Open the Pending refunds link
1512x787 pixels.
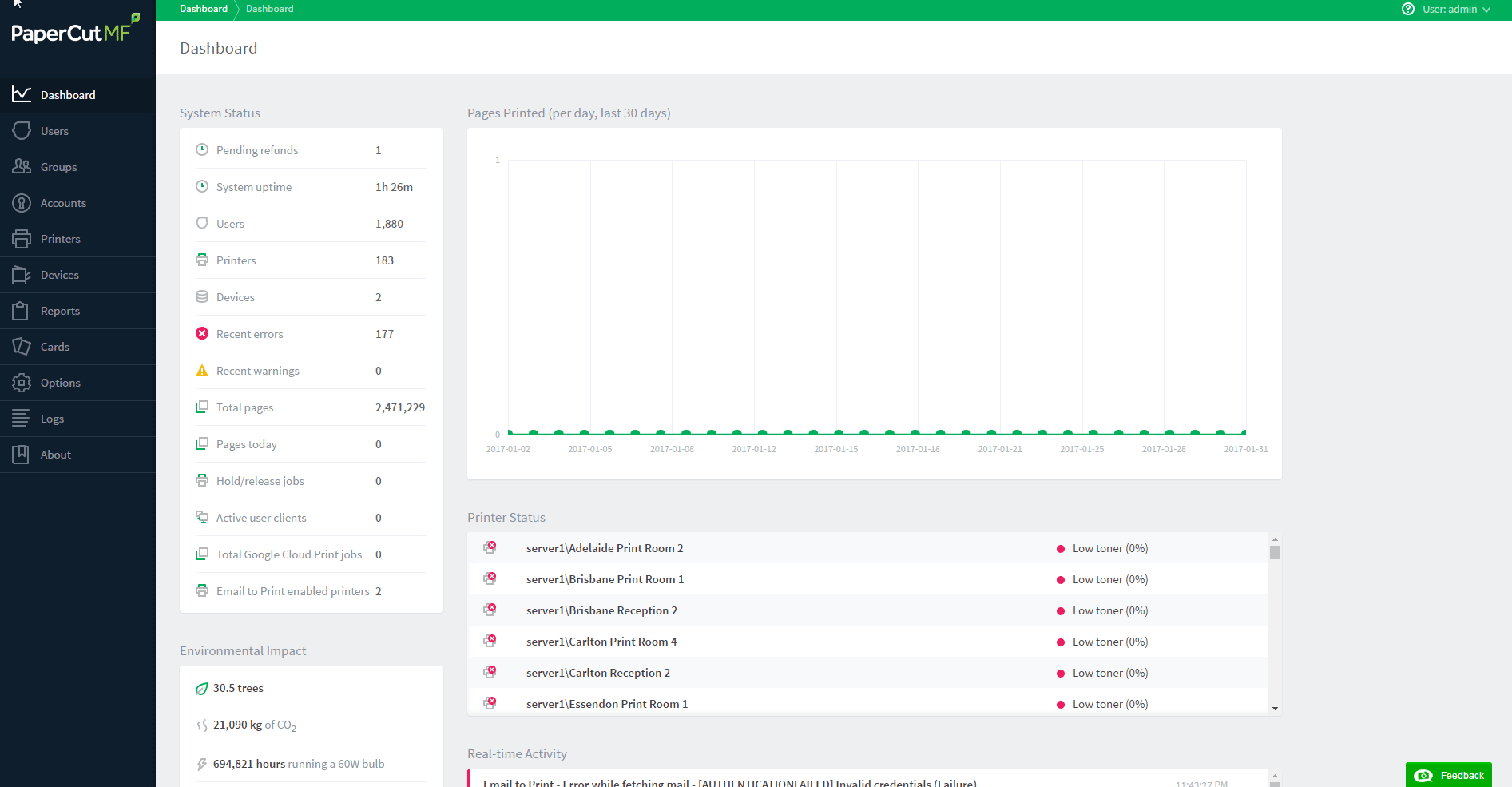[x=257, y=150]
